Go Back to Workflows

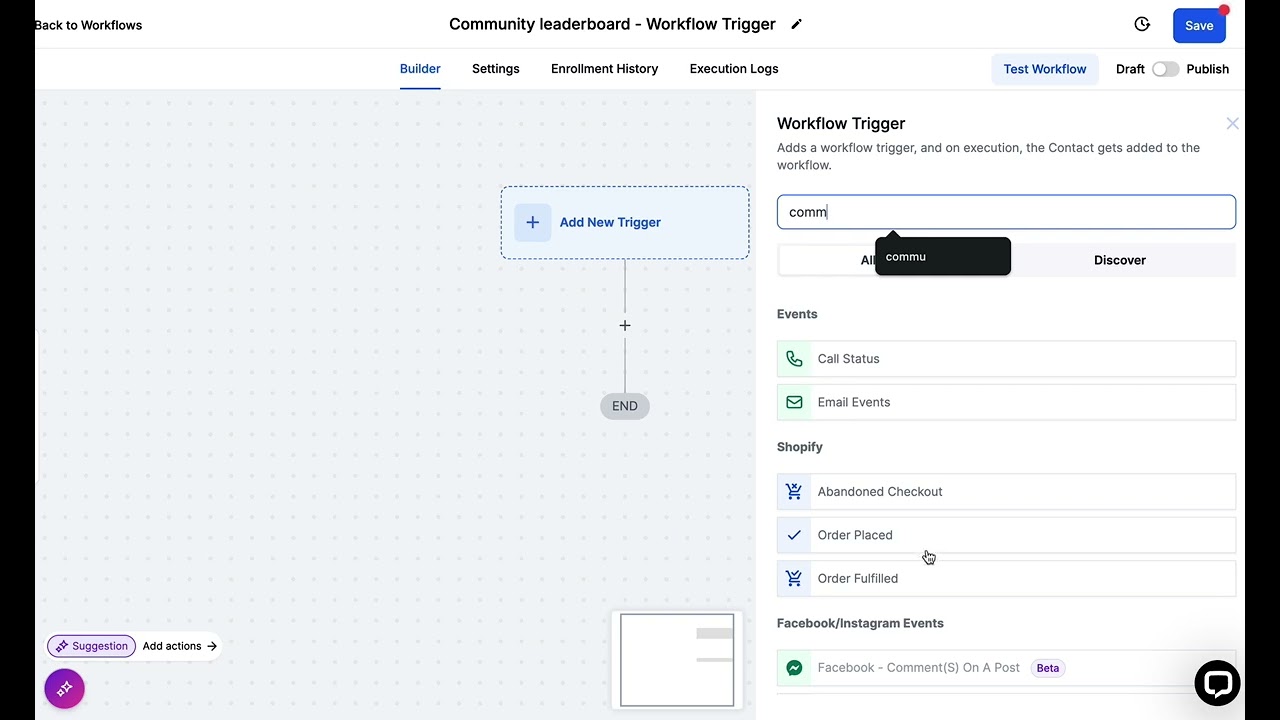point(88,25)
